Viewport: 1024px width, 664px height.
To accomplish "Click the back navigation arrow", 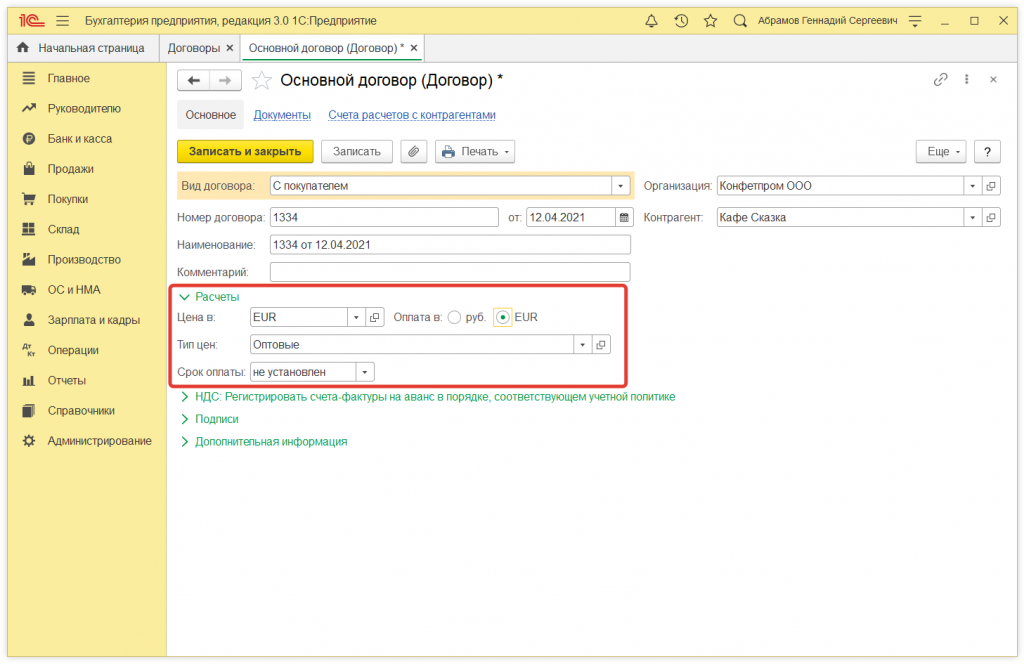I will click(x=194, y=81).
